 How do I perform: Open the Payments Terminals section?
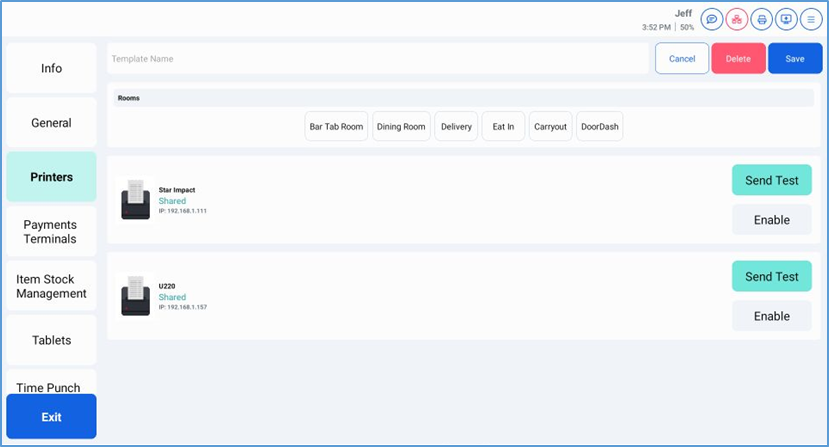point(51,232)
